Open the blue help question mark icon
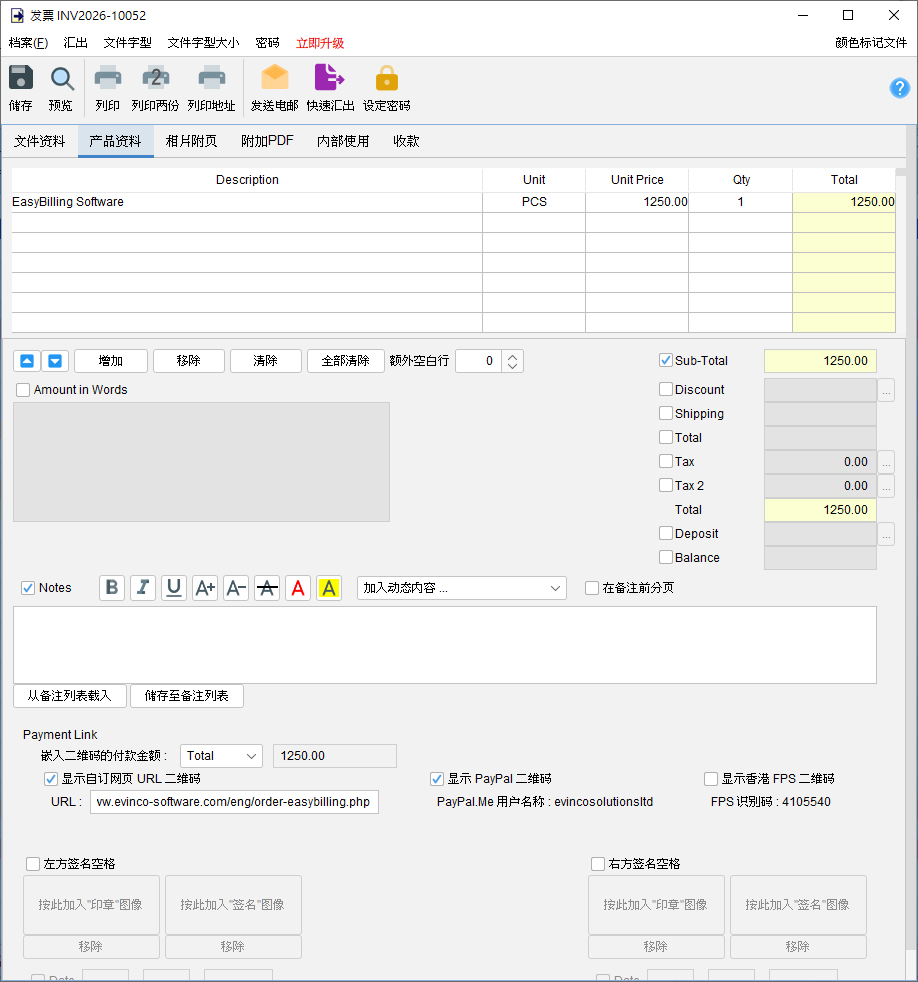918x982 pixels. pyautogui.click(x=899, y=88)
